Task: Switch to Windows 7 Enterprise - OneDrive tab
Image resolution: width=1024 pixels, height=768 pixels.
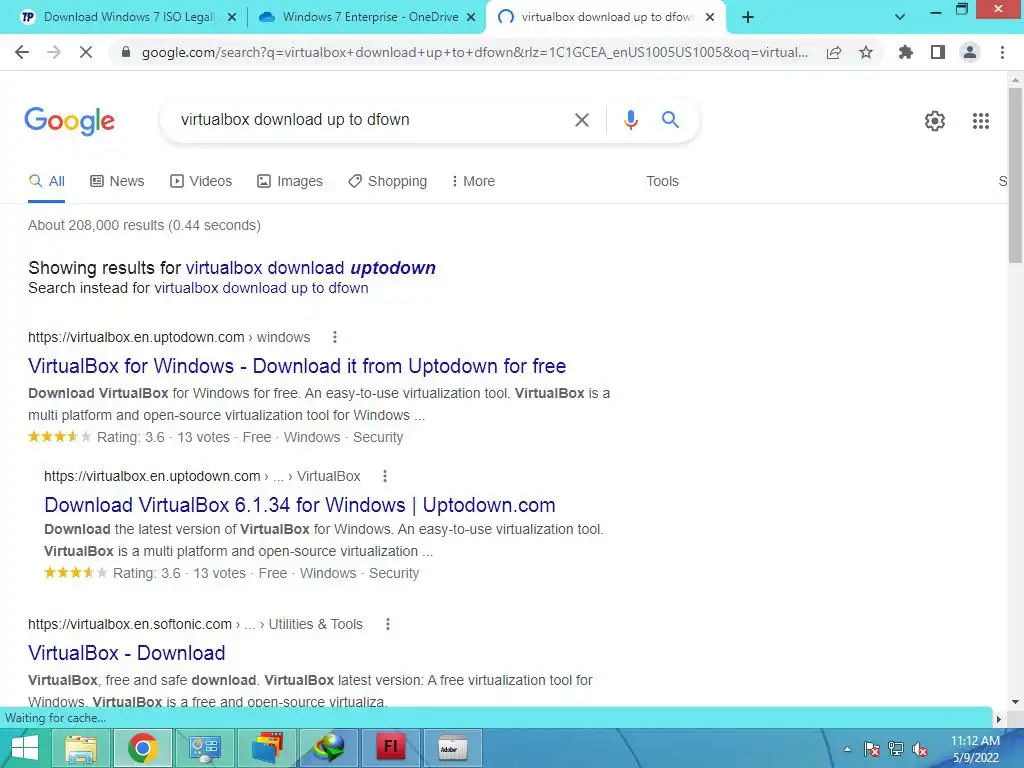Action: click(x=370, y=17)
